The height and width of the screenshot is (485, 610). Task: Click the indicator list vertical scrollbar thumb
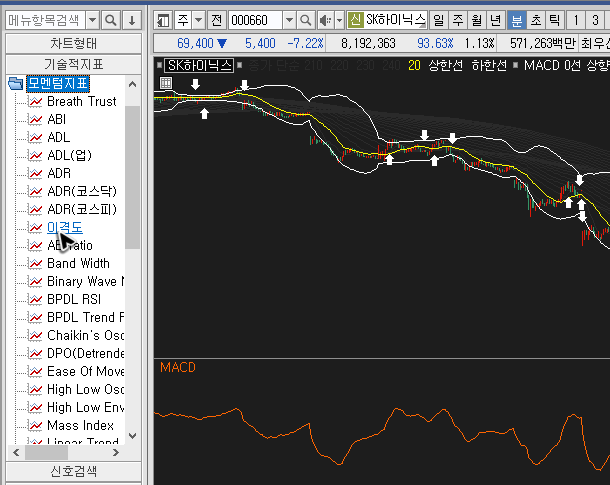(132, 177)
